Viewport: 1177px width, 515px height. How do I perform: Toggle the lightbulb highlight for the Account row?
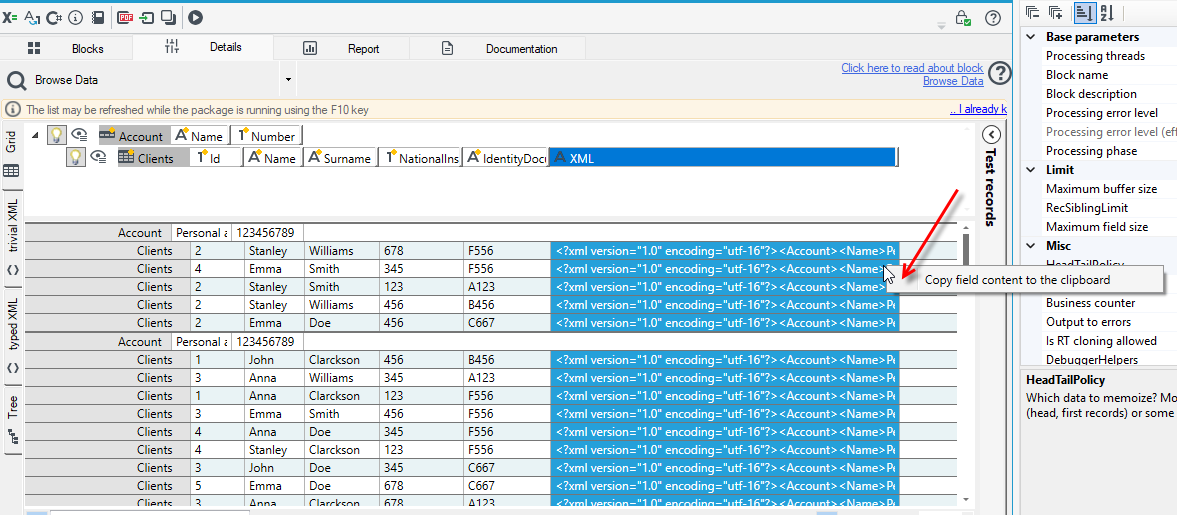coord(55,135)
